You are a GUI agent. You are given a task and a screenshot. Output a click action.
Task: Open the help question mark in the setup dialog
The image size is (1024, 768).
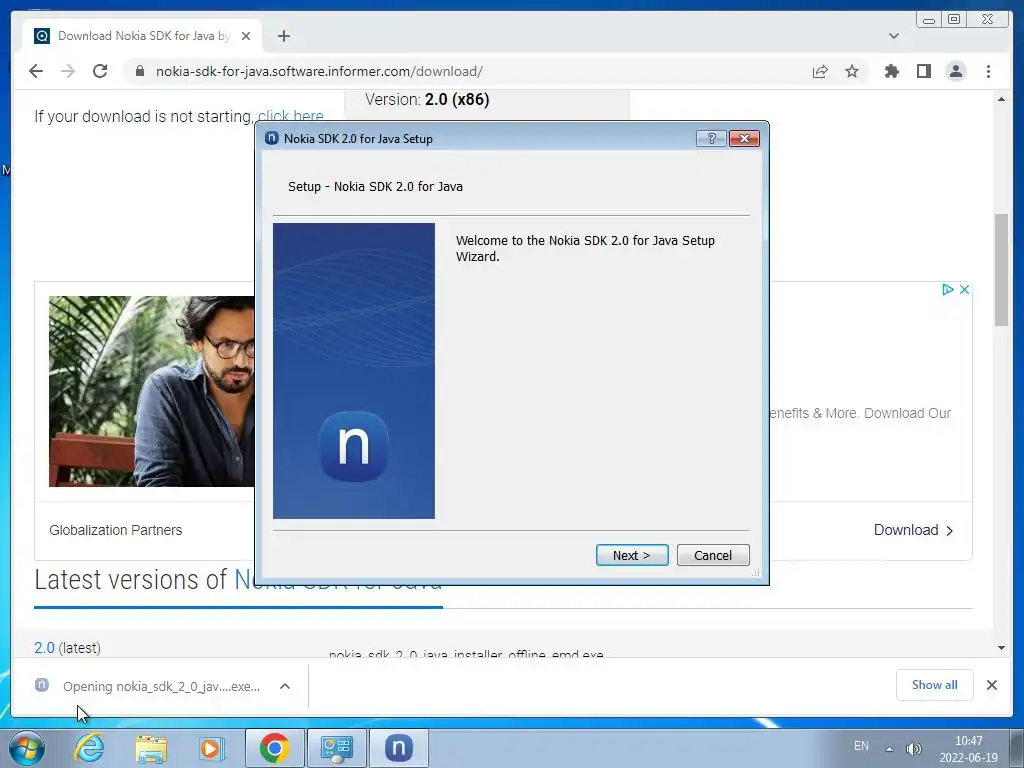[711, 138]
